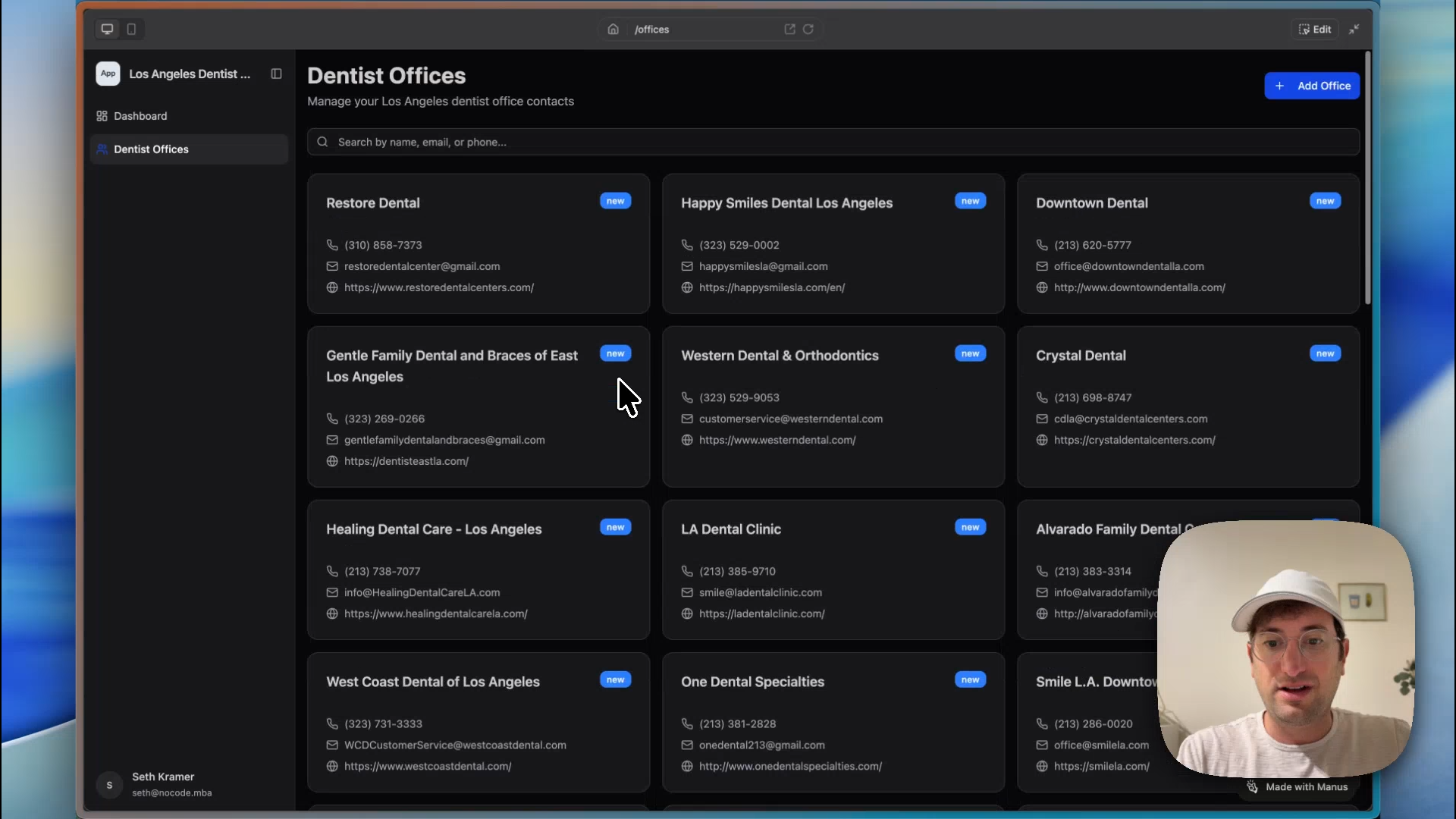Screen dimensions: 1456x819
Task: Switch to mobile preview icon
Action: 131,30
